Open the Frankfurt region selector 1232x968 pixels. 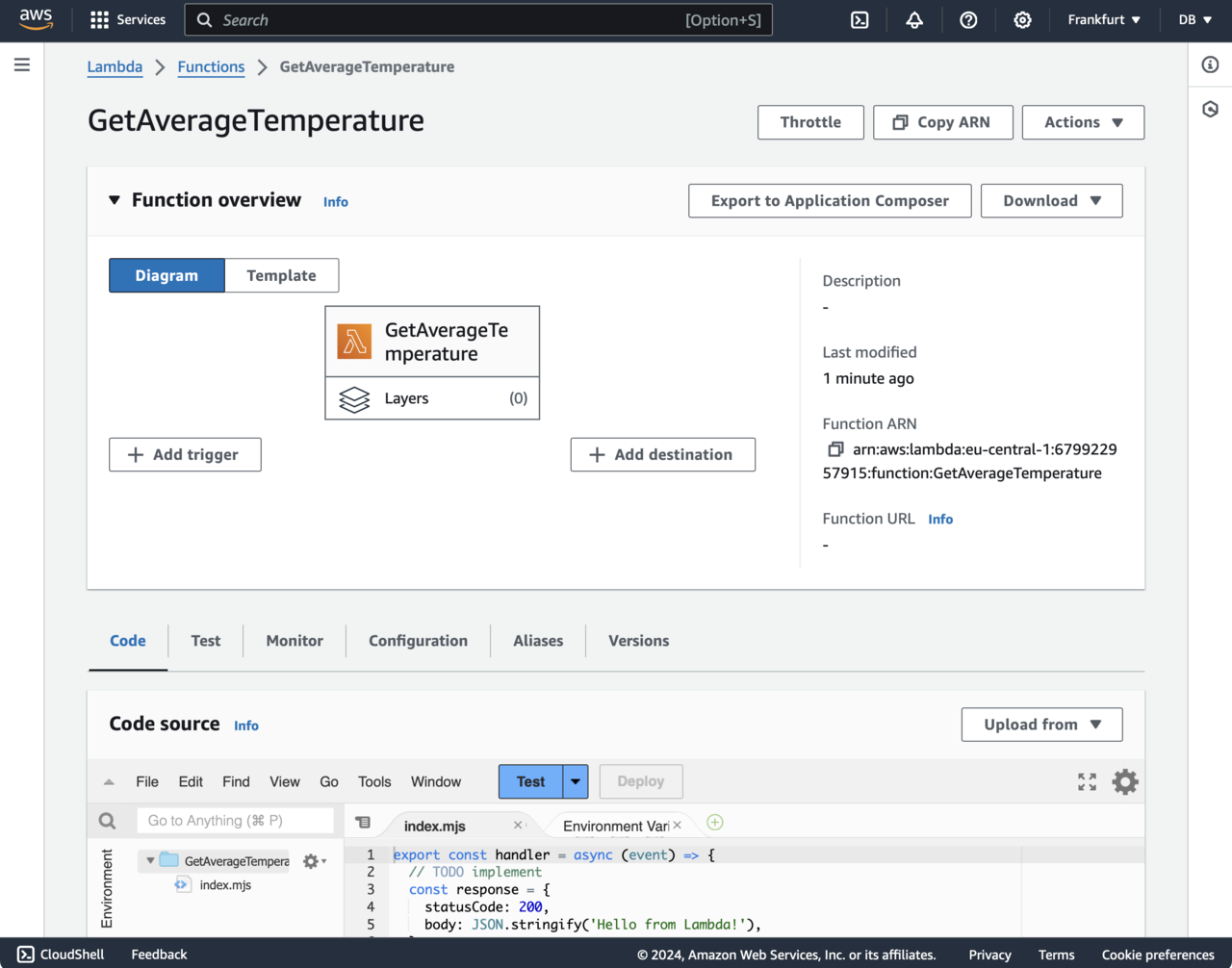(1103, 20)
